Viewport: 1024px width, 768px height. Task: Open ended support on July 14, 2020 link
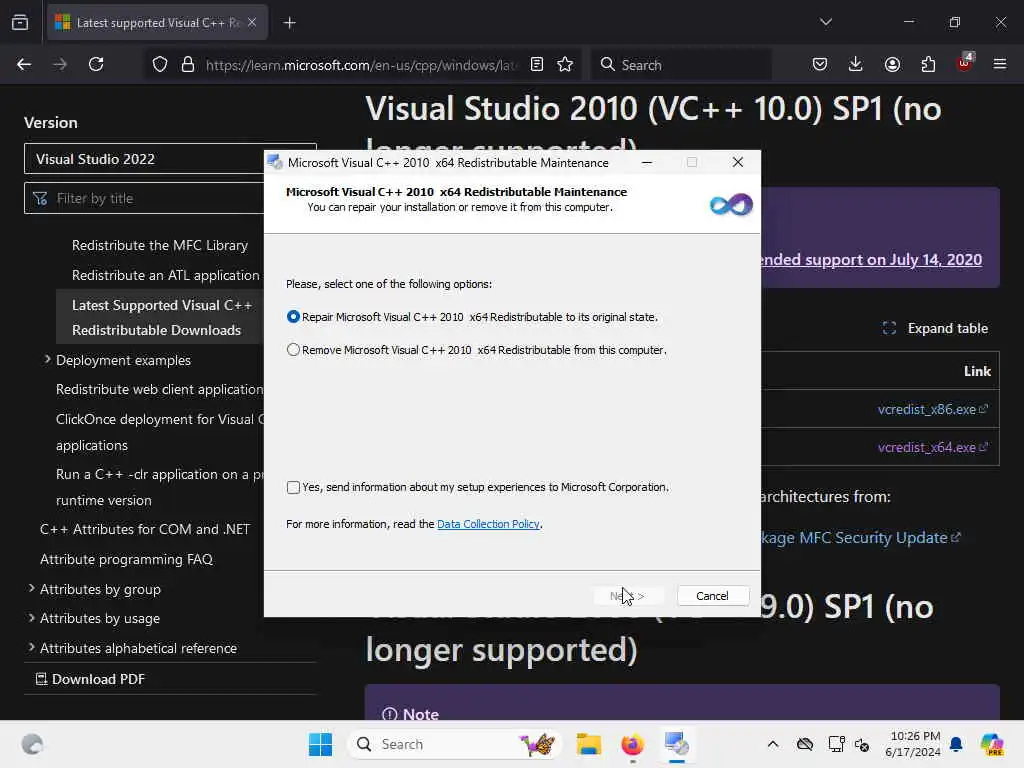871,260
